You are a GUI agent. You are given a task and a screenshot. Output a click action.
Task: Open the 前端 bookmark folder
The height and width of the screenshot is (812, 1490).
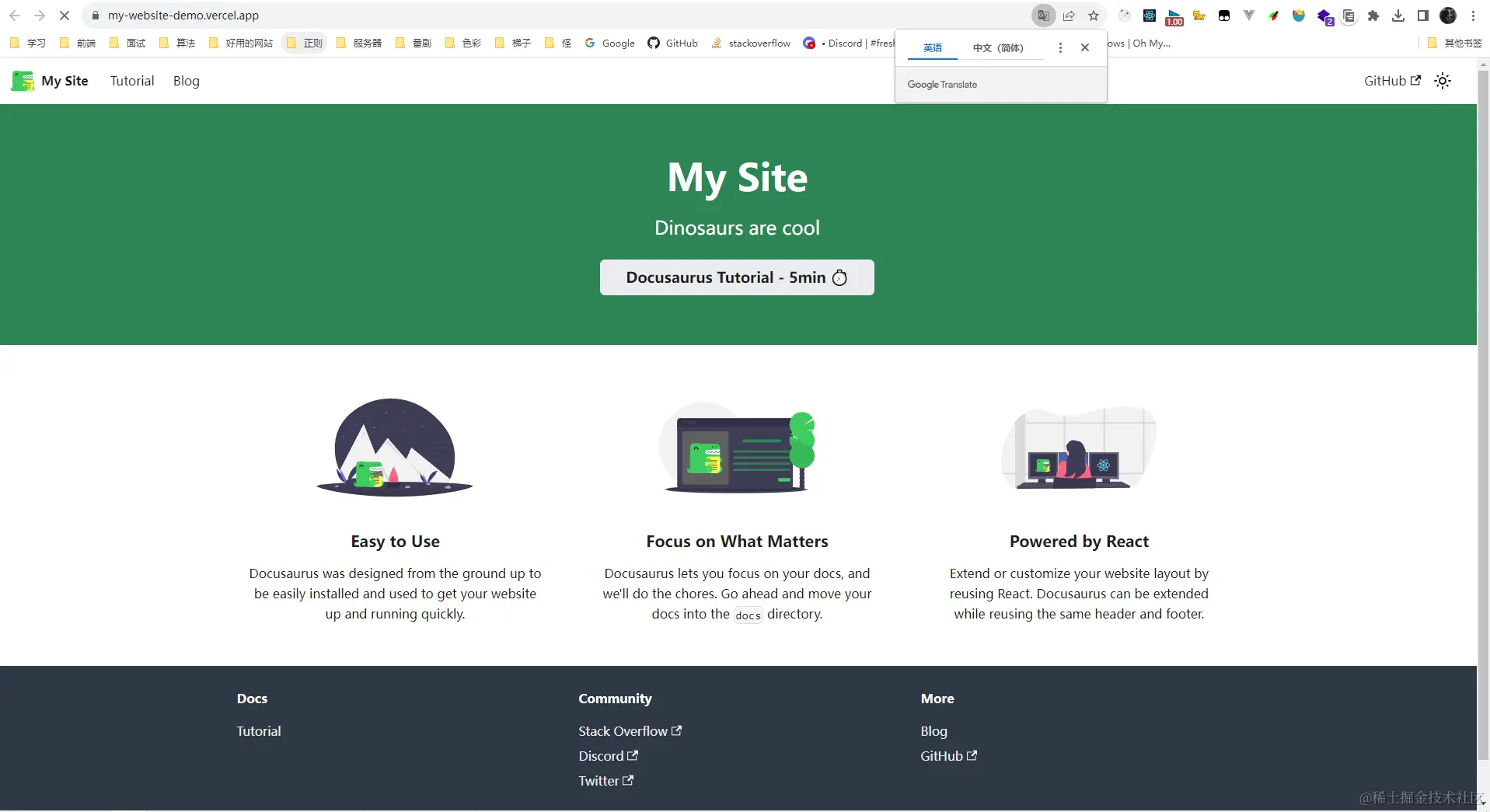(78, 44)
